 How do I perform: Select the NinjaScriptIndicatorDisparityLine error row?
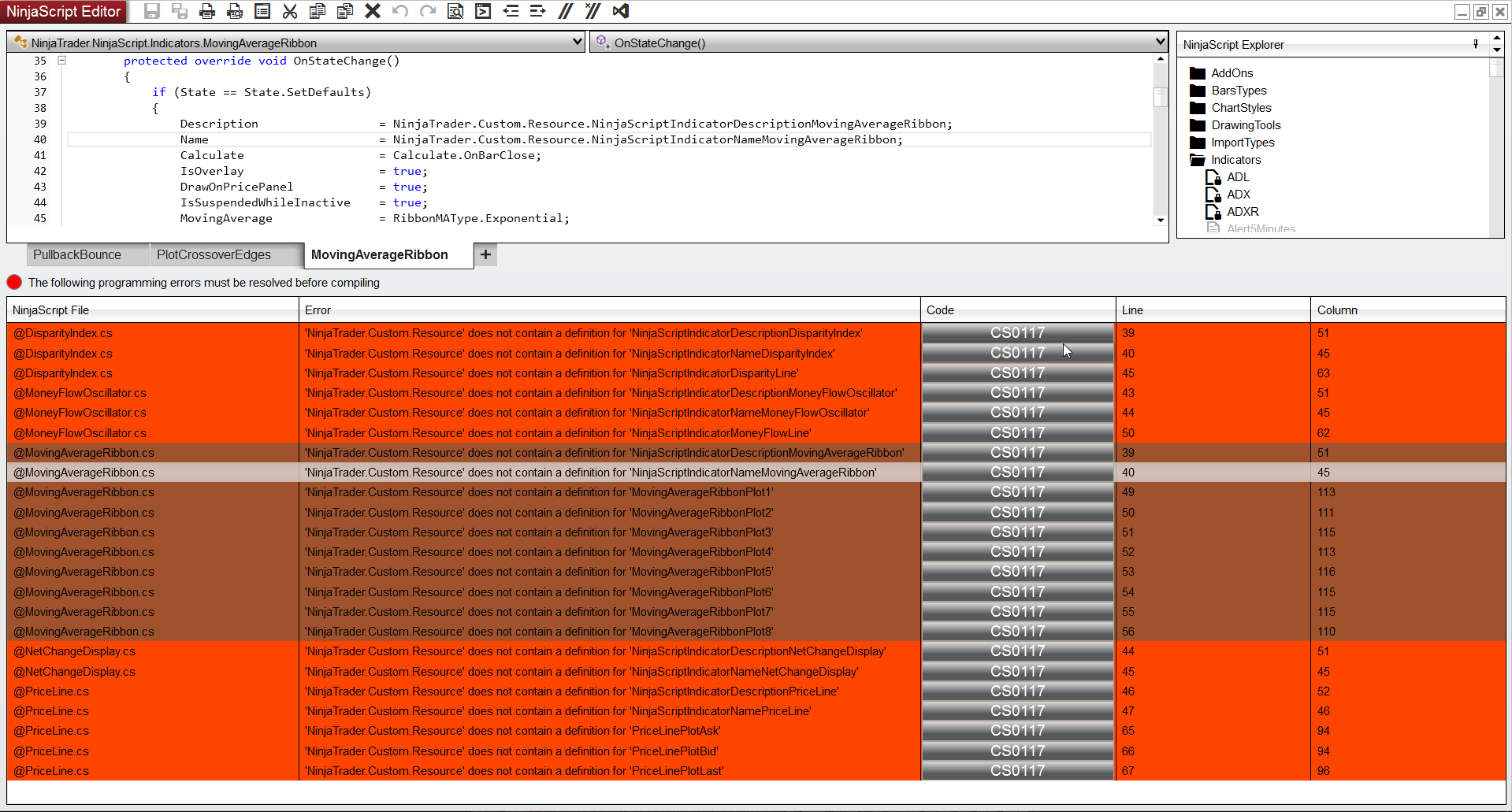point(756,373)
